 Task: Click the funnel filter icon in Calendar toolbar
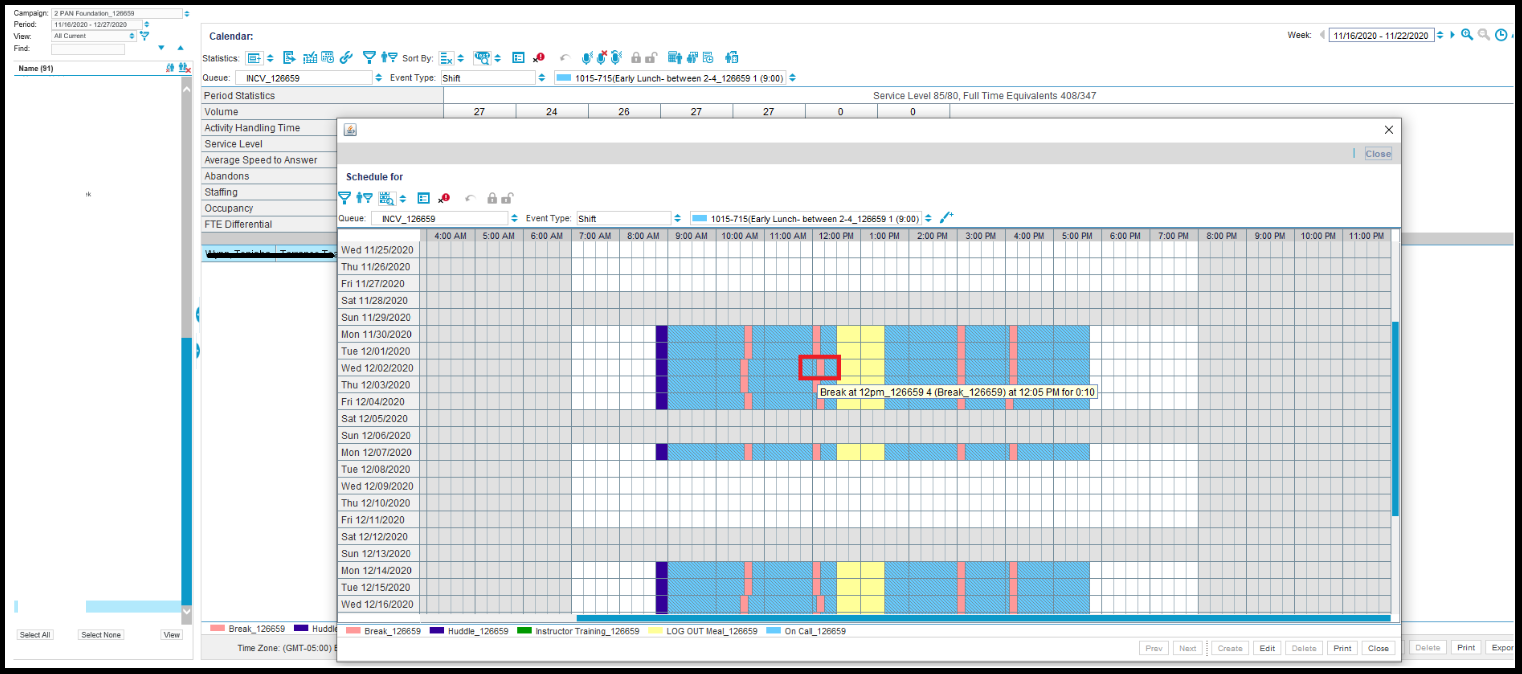pyautogui.click(x=369, y=58)
